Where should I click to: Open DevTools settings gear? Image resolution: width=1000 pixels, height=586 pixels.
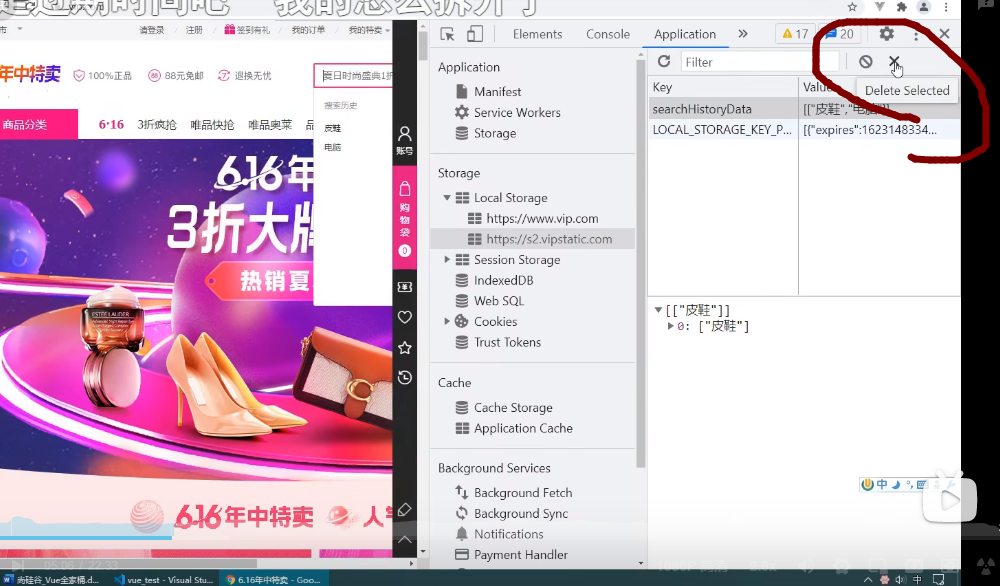[886, 34]
